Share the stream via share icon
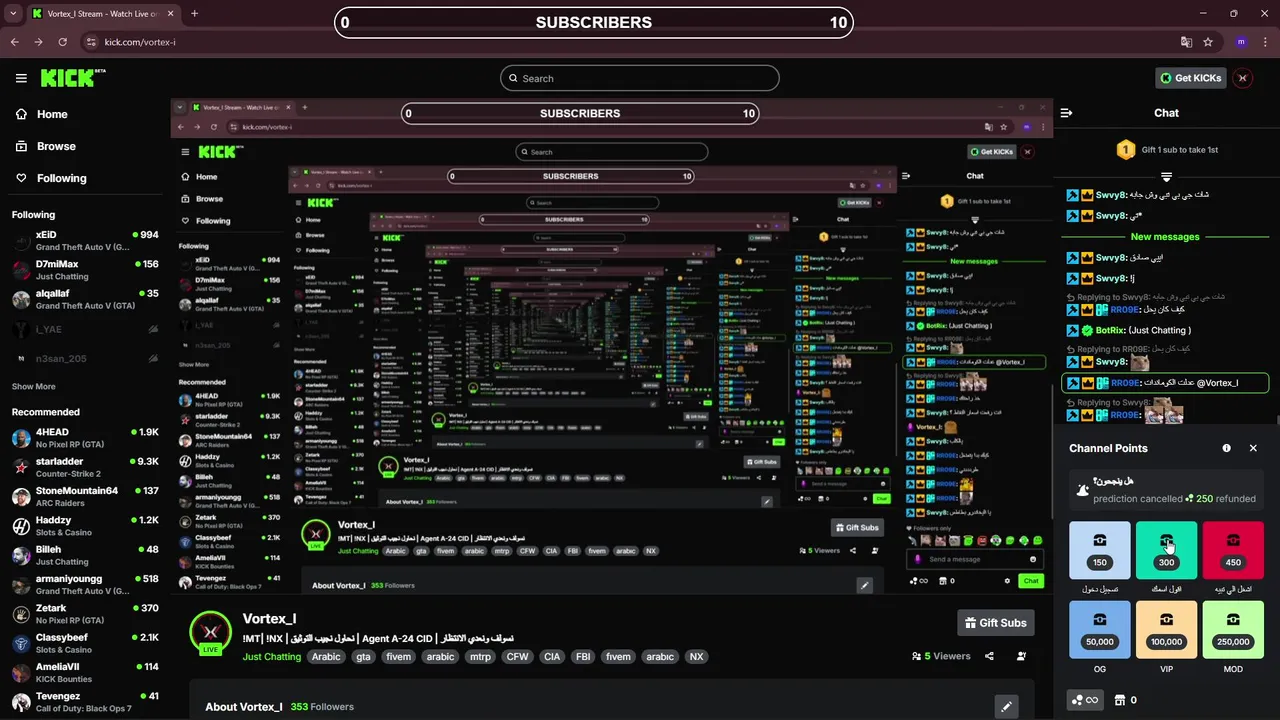The width and height of the screenshot is (1280, 720). point(989,656)
